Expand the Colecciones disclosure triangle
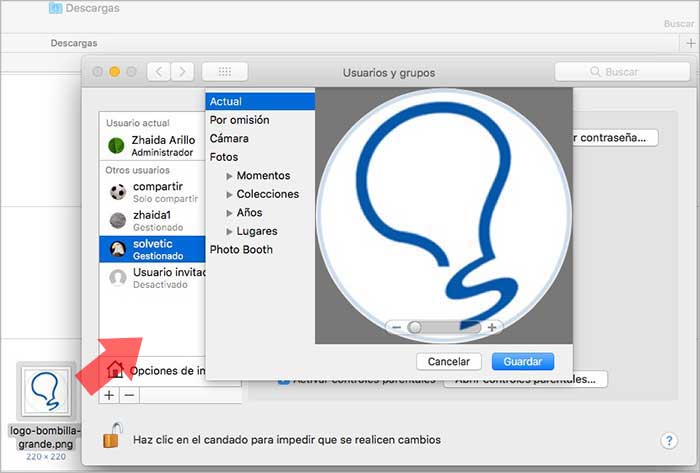The width and height of the screenshot is (700, 473). [x=229, y=195]
